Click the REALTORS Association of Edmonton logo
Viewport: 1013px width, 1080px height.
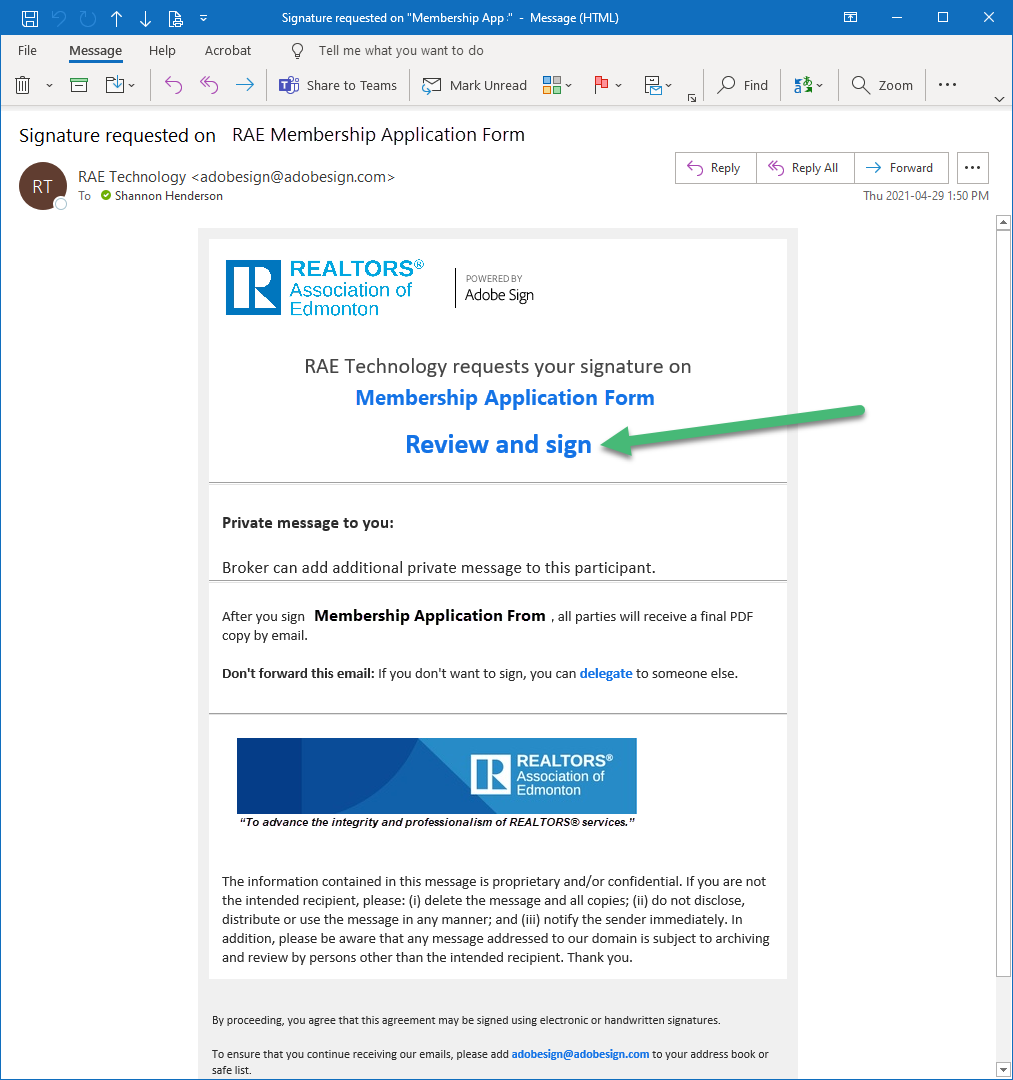(325, 288)
